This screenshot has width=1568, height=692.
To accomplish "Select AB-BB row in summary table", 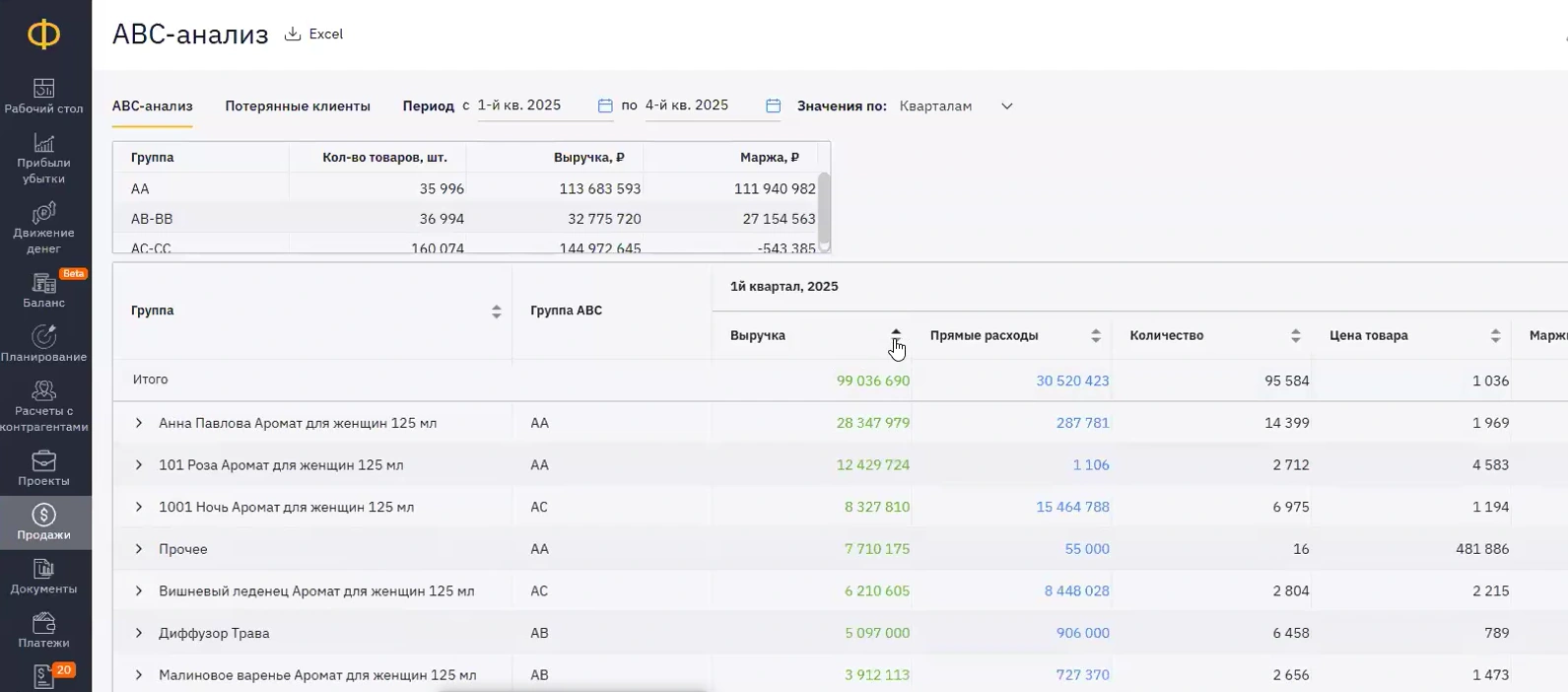I will tap(466, 219).
